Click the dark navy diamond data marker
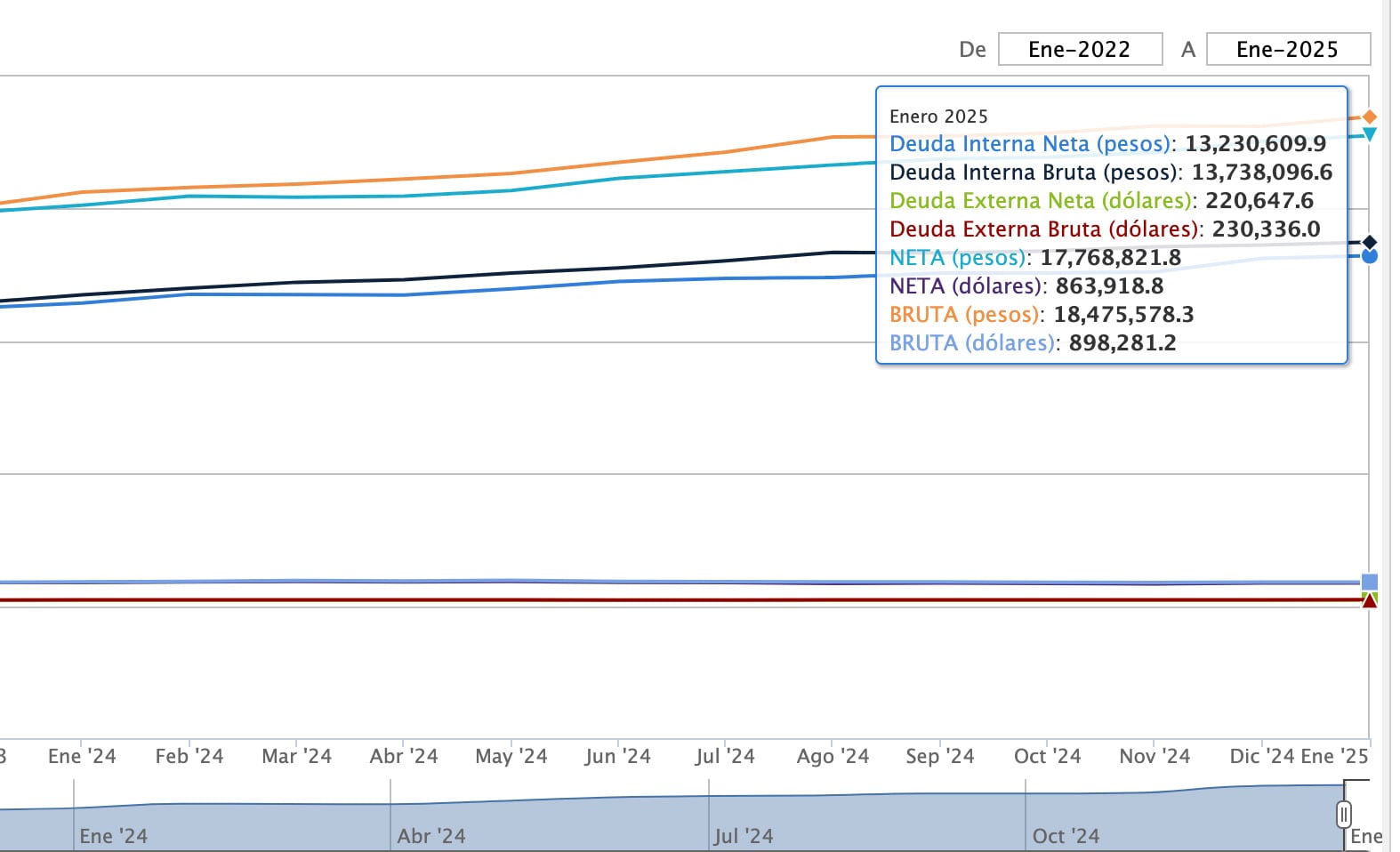 1370,242
